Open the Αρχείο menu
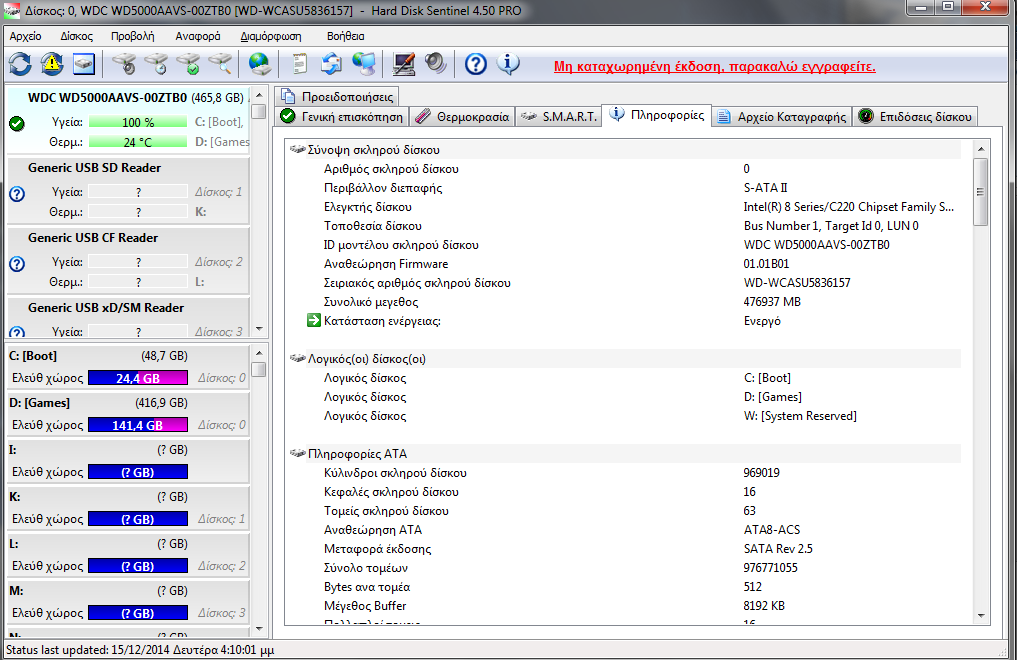The width and height of the screenshot is (1017, 660). 25,36
